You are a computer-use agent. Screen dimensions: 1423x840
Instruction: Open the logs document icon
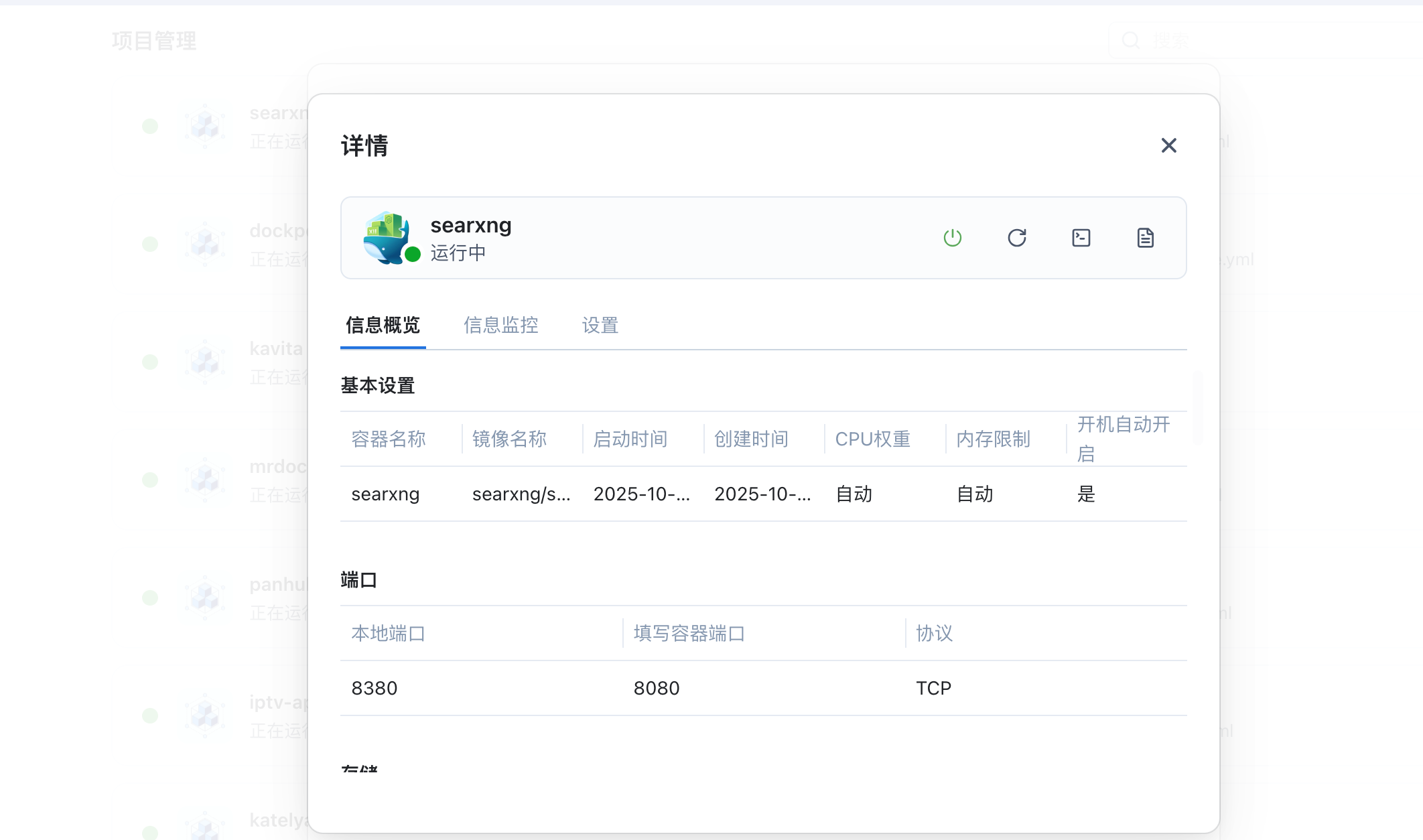coord(1145,238)
